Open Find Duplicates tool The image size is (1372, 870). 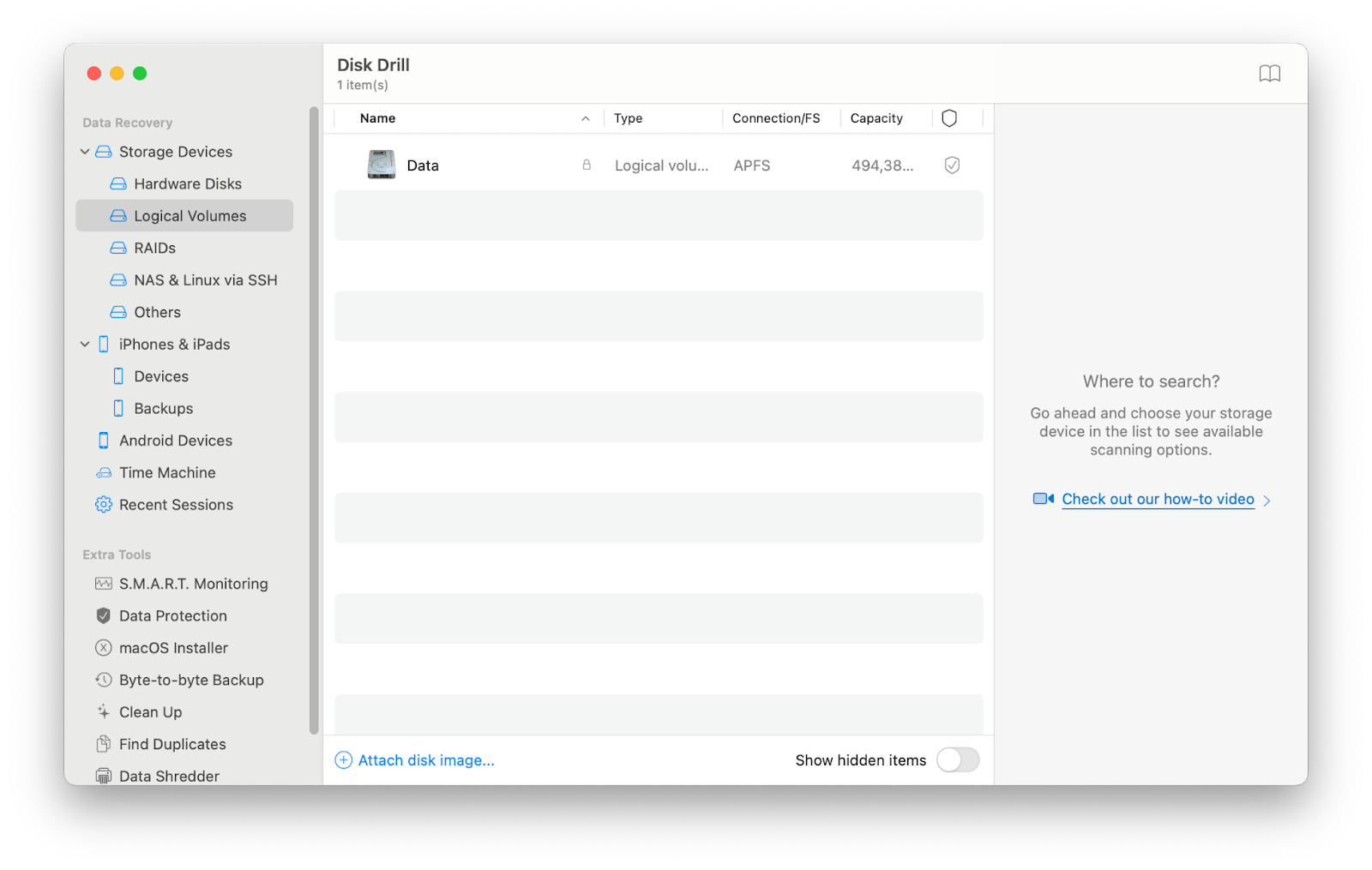[184, 744]
